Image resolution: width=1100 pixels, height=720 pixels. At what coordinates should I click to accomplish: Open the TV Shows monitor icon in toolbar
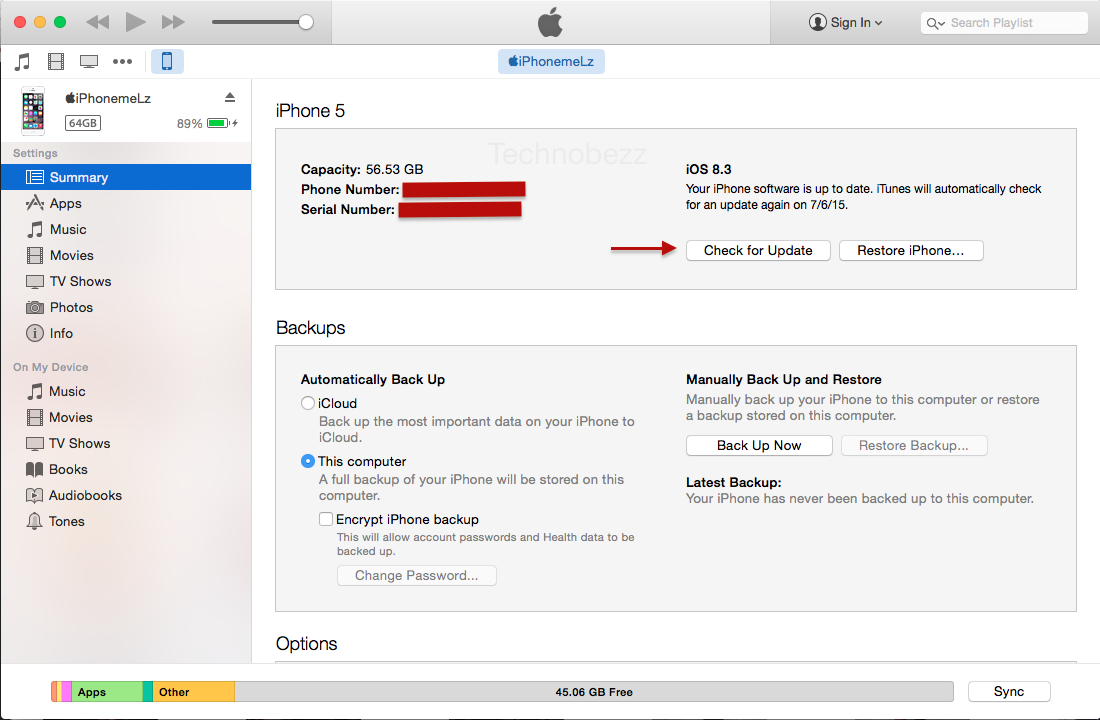click(x=89, y=62)
